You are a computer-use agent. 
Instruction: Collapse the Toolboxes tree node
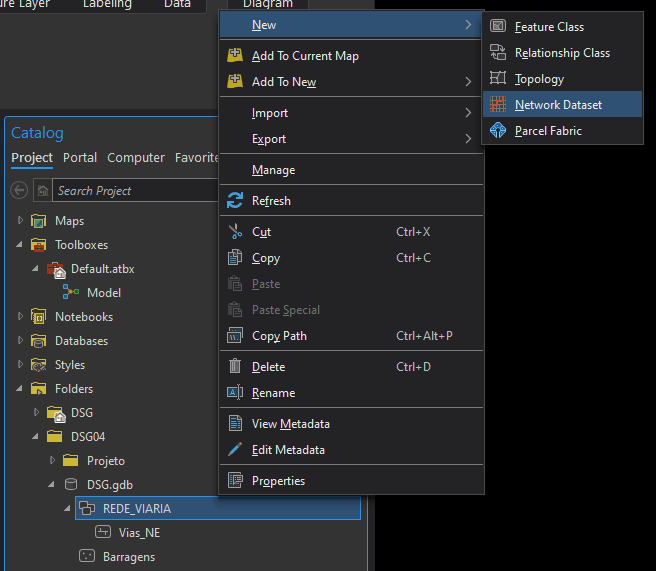click(x=20, y=245)
